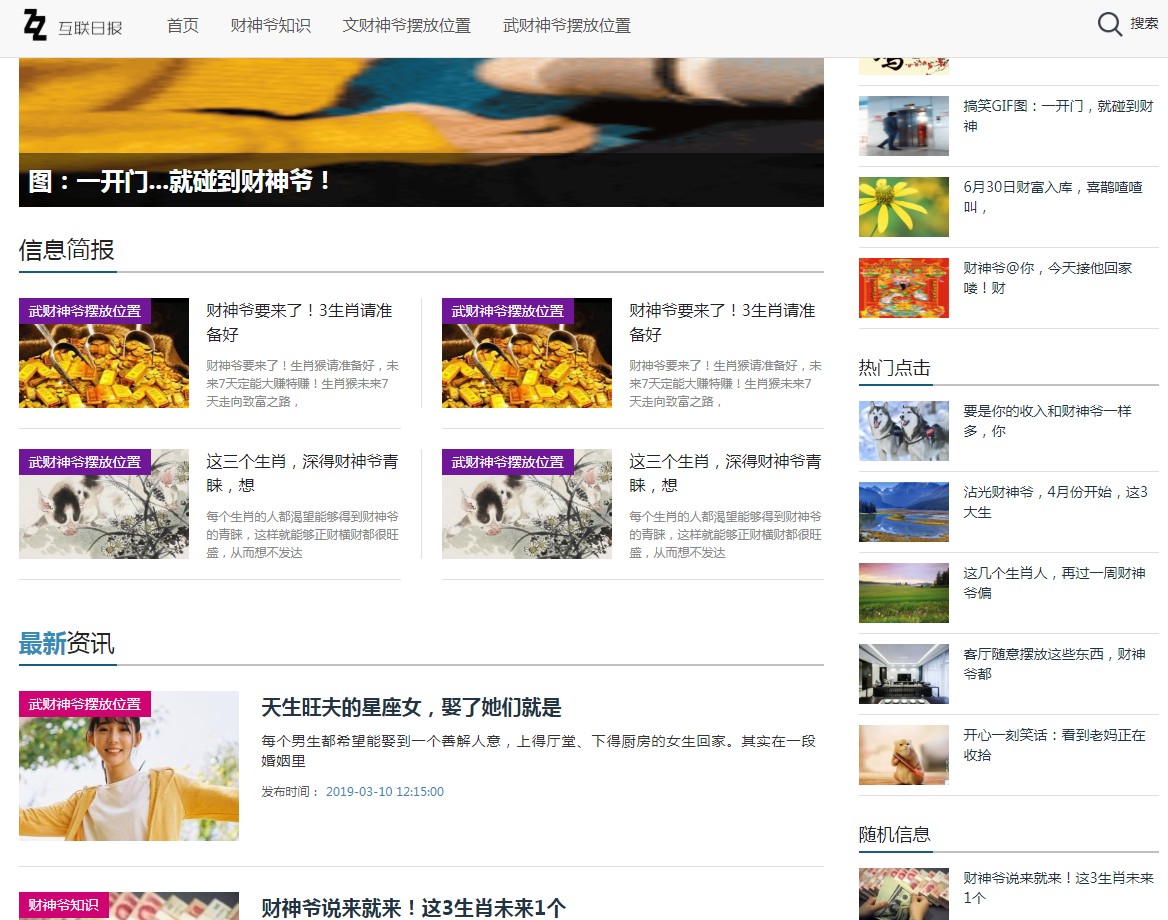Click right ink painting pig thumbnail
The height and width of the screenshot is (920, 1168).
pyautogui.click(x=527, y=504)
